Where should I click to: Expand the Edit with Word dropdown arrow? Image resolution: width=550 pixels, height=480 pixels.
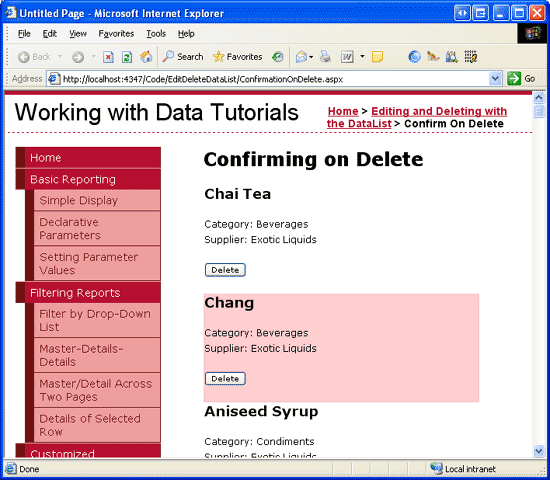[362, 56]
